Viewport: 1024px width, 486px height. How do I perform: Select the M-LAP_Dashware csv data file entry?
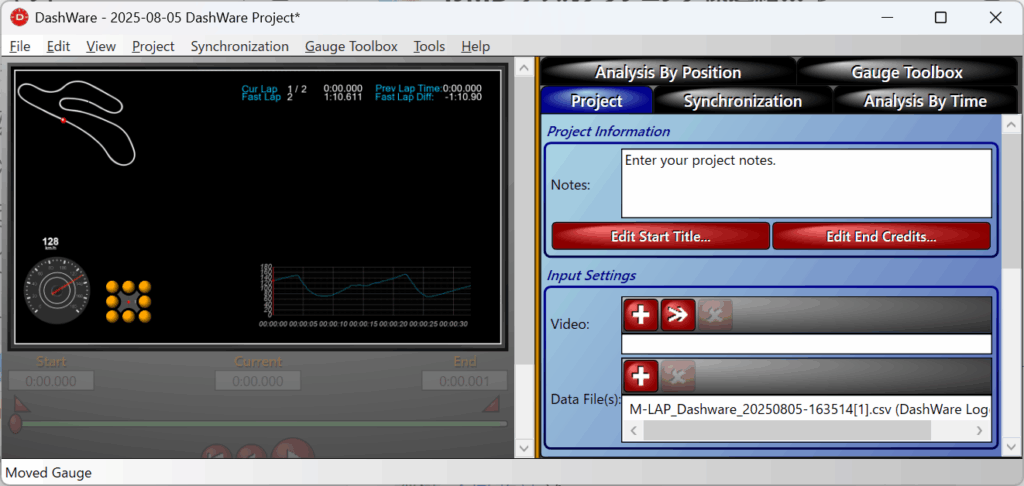pos(807,410)
